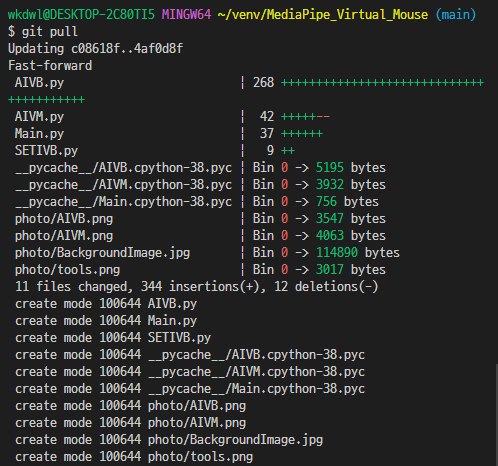Click the '+++++--' marks beside AIVM.py

click(306, 117)
